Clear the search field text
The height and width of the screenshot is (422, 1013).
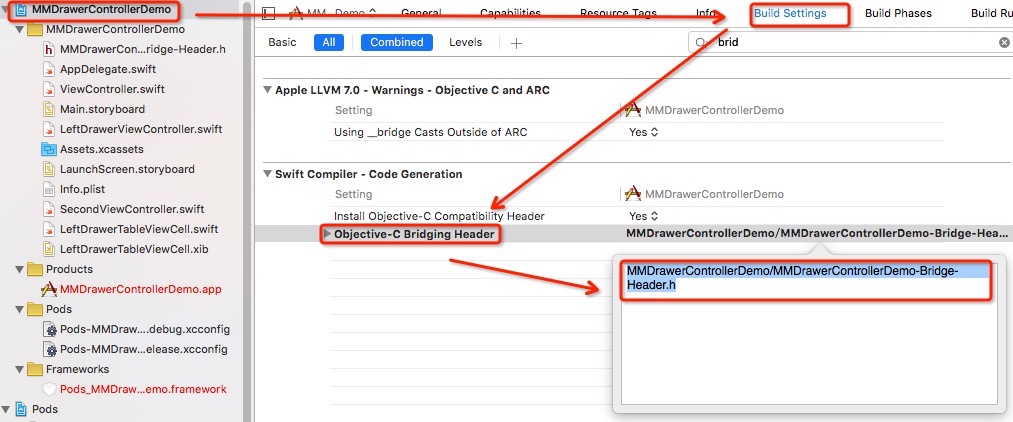point(1004,43)
